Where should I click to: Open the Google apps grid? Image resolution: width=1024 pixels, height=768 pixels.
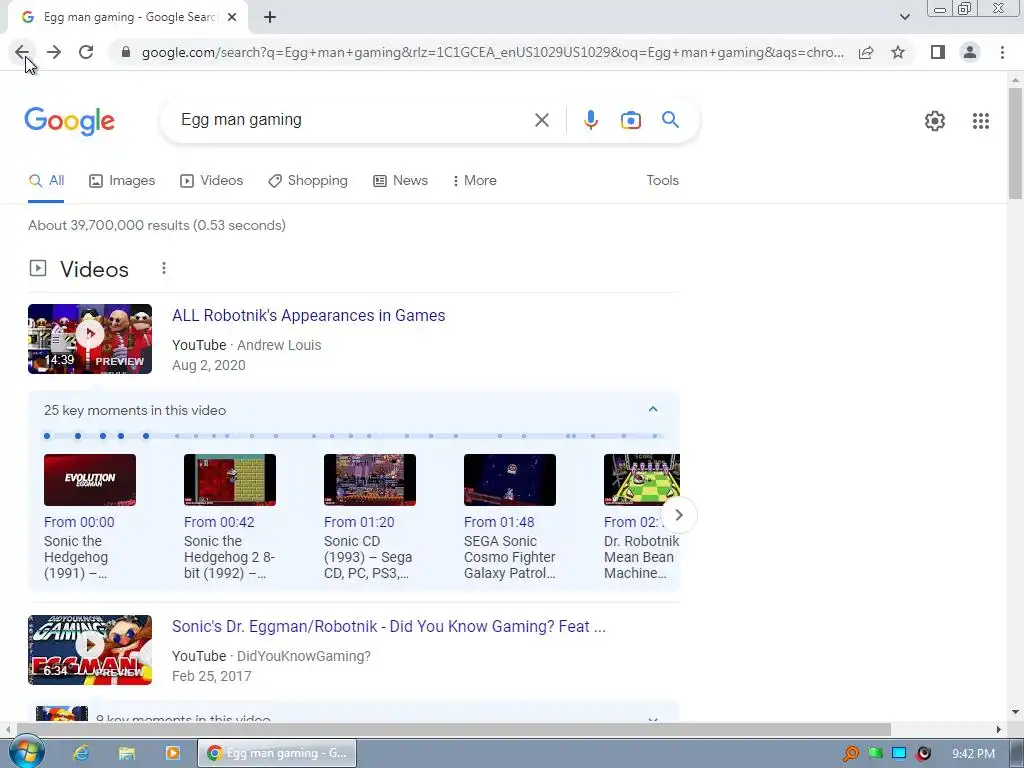(x=981, y=121)
